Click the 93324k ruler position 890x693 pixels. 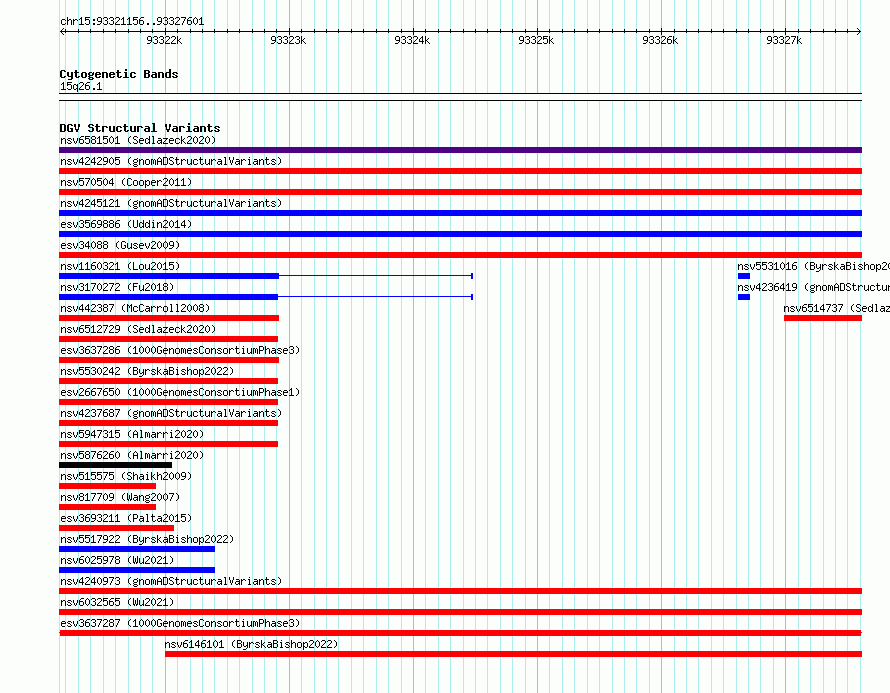[x=412, y=40]
